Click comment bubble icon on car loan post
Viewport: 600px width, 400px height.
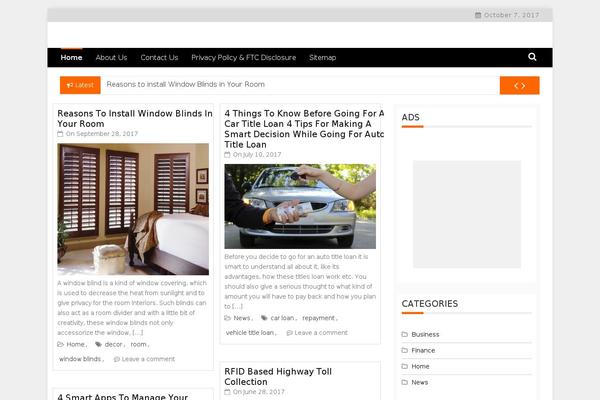(x=290, y=333)
